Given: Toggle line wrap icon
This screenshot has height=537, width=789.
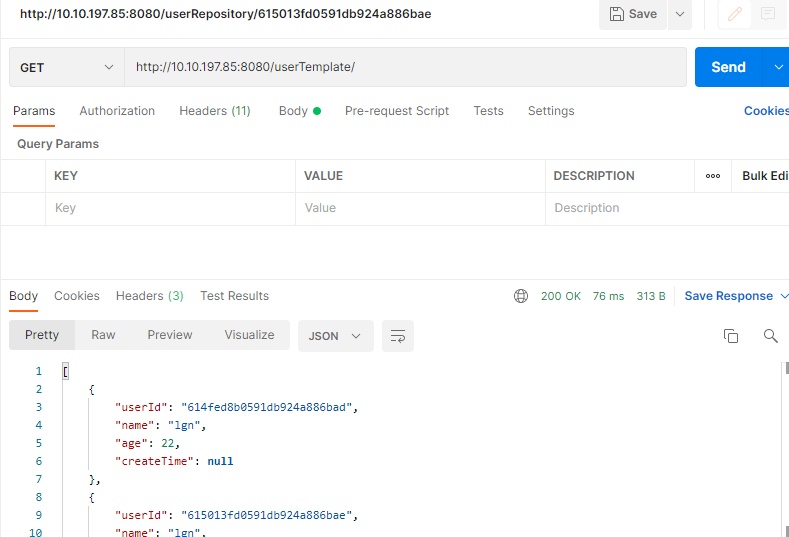Looking at the screenshot, I should [398, 336].
